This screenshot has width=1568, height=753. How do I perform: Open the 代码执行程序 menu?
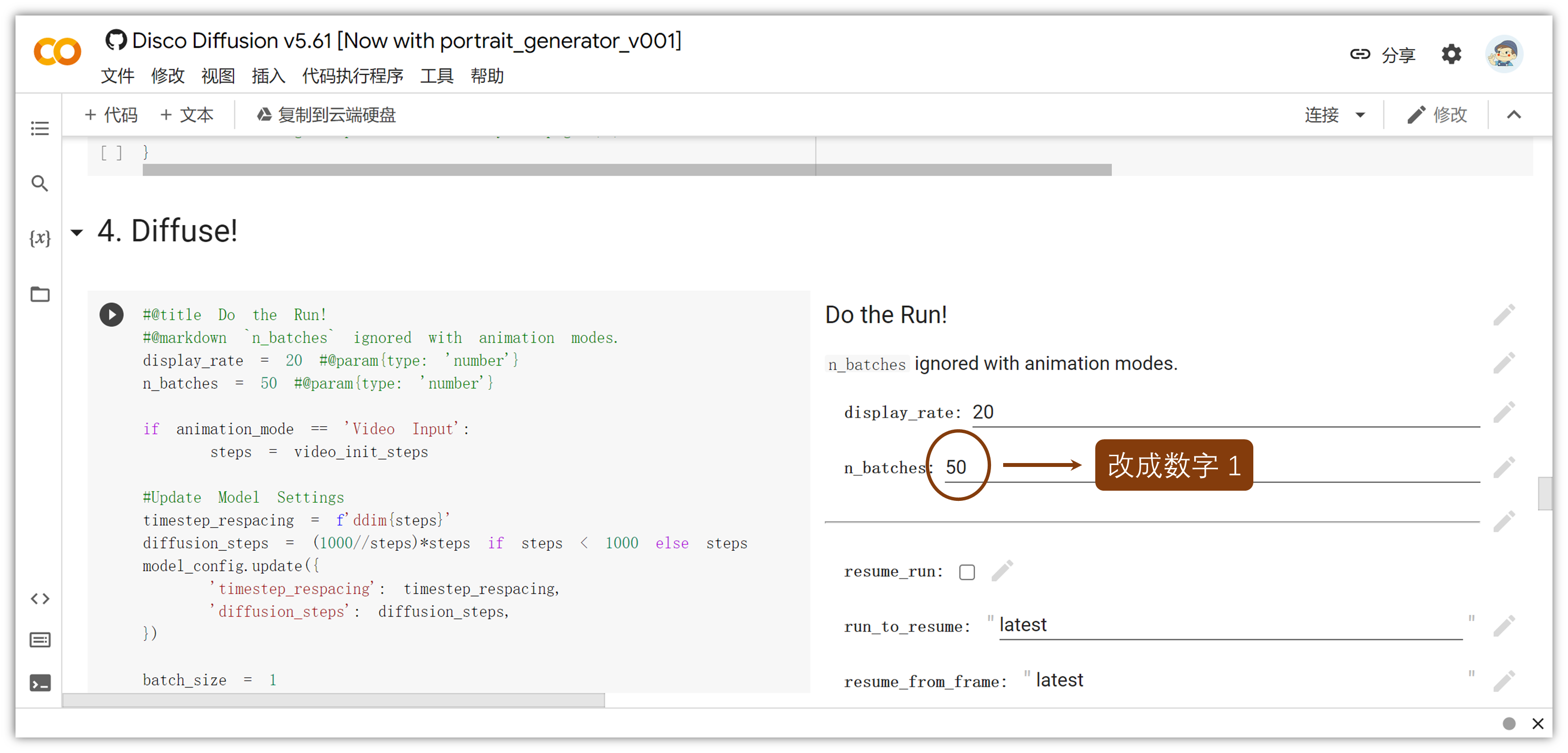352,76
